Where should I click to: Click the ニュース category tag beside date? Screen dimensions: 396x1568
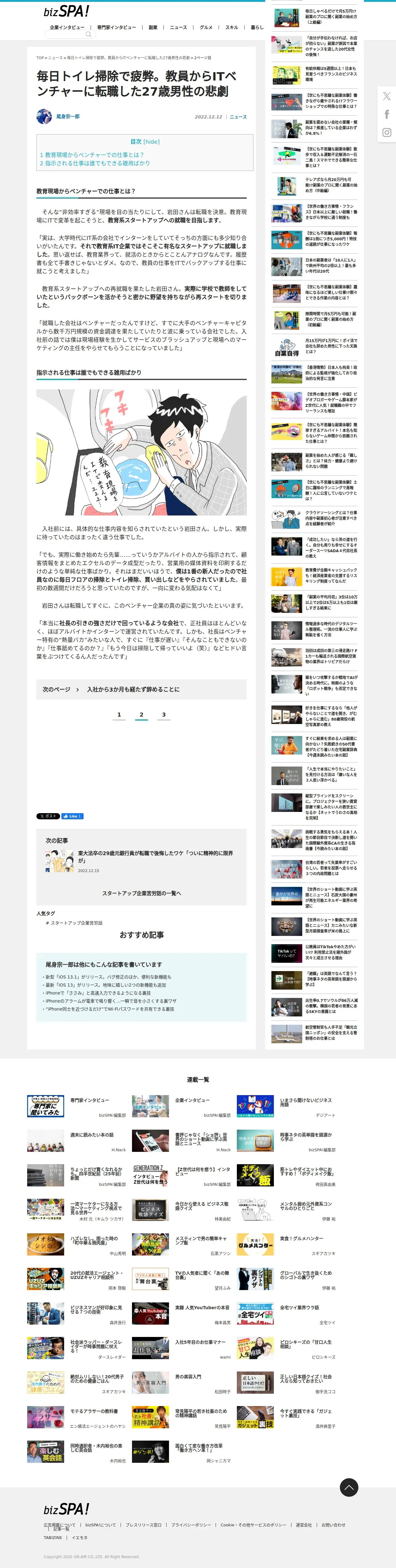238,117
